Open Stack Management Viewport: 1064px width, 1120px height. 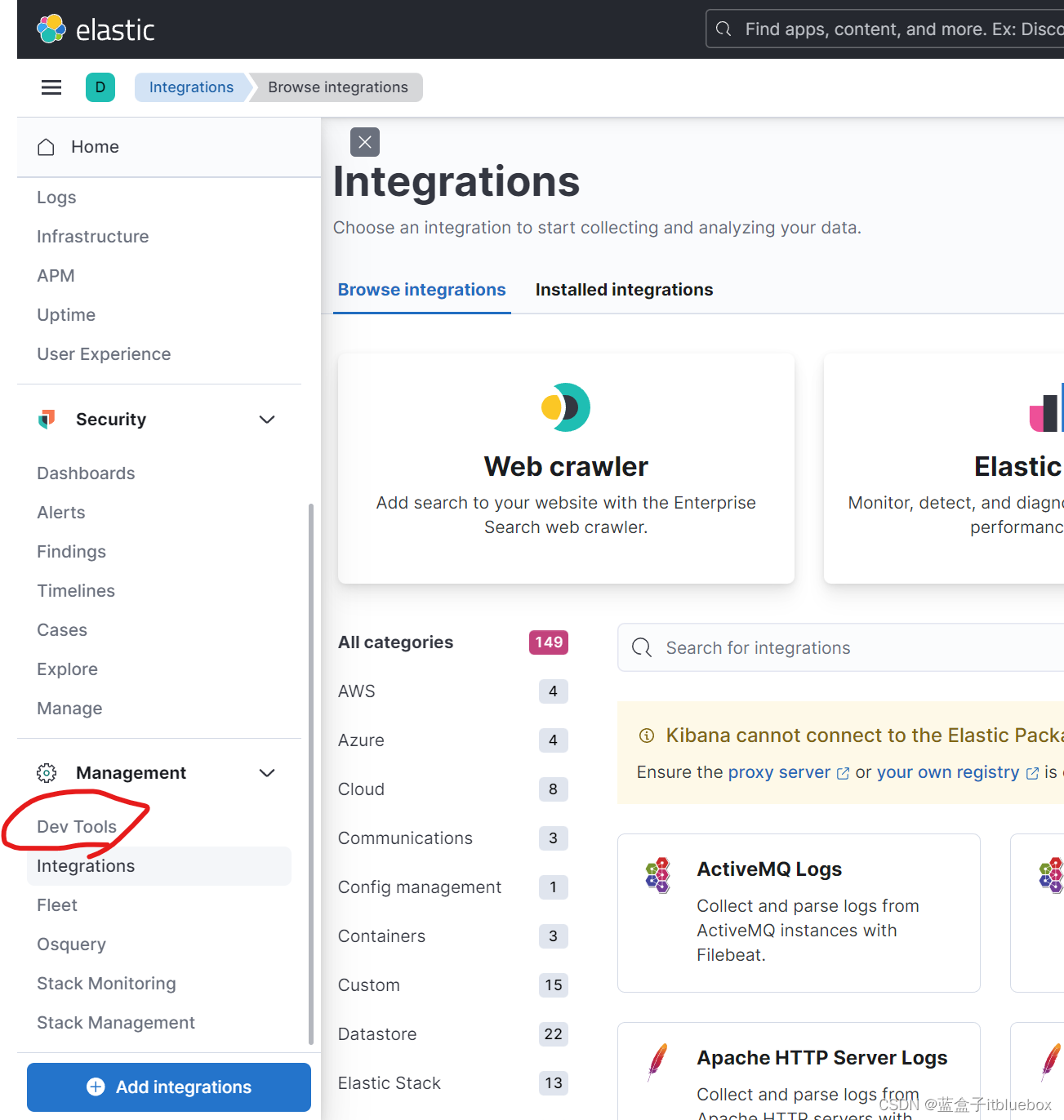point(116,1023)
